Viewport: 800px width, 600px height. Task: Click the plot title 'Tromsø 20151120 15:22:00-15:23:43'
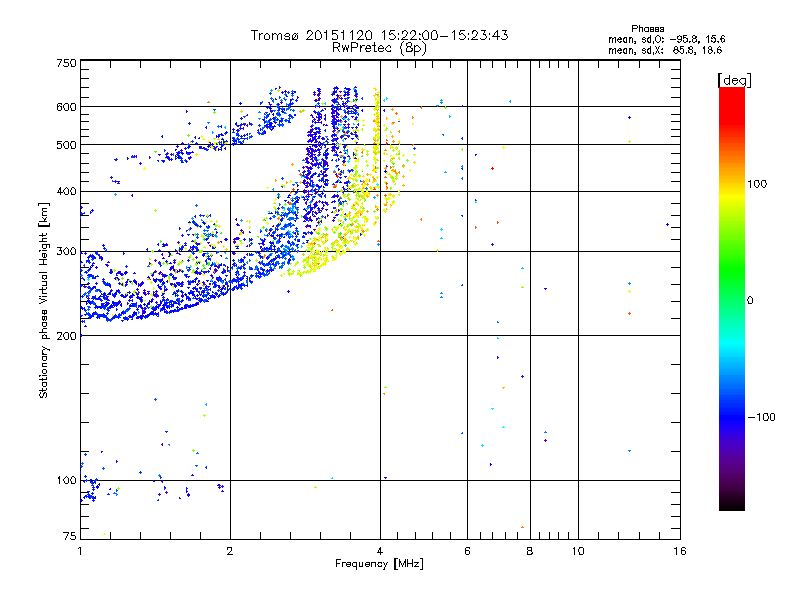click(379, 35)
